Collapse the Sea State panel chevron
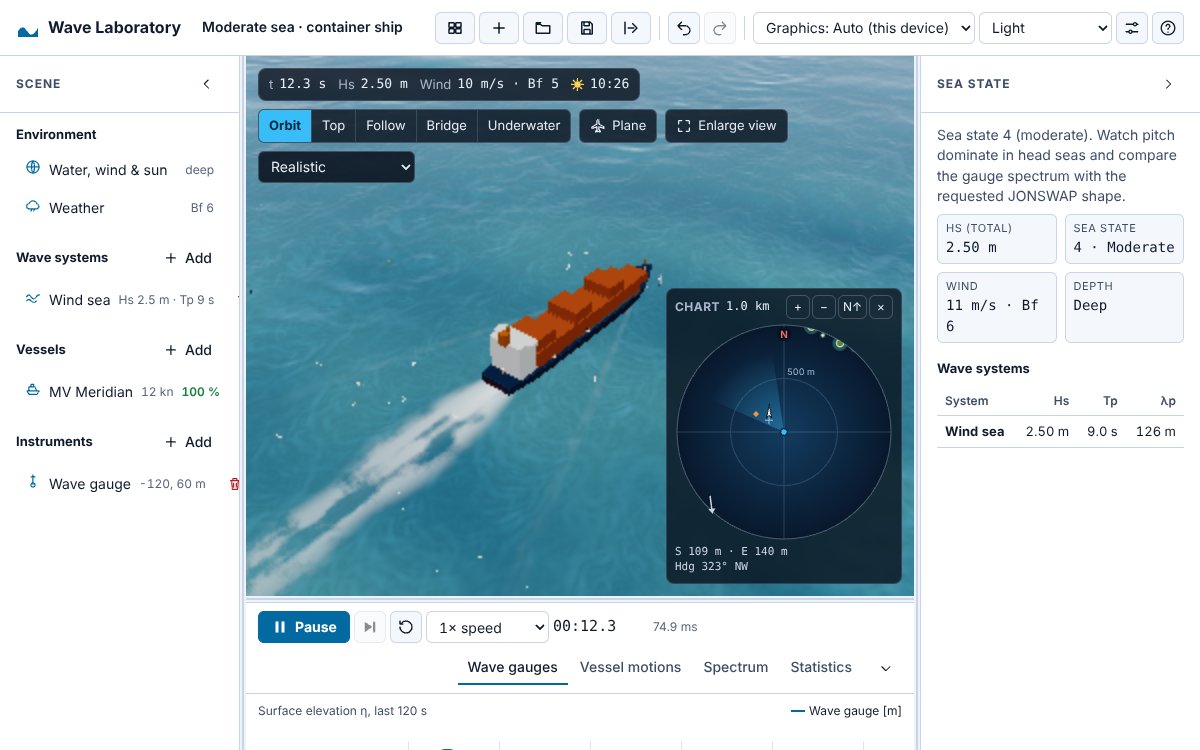1200x750 pixels. point(1168,84)
